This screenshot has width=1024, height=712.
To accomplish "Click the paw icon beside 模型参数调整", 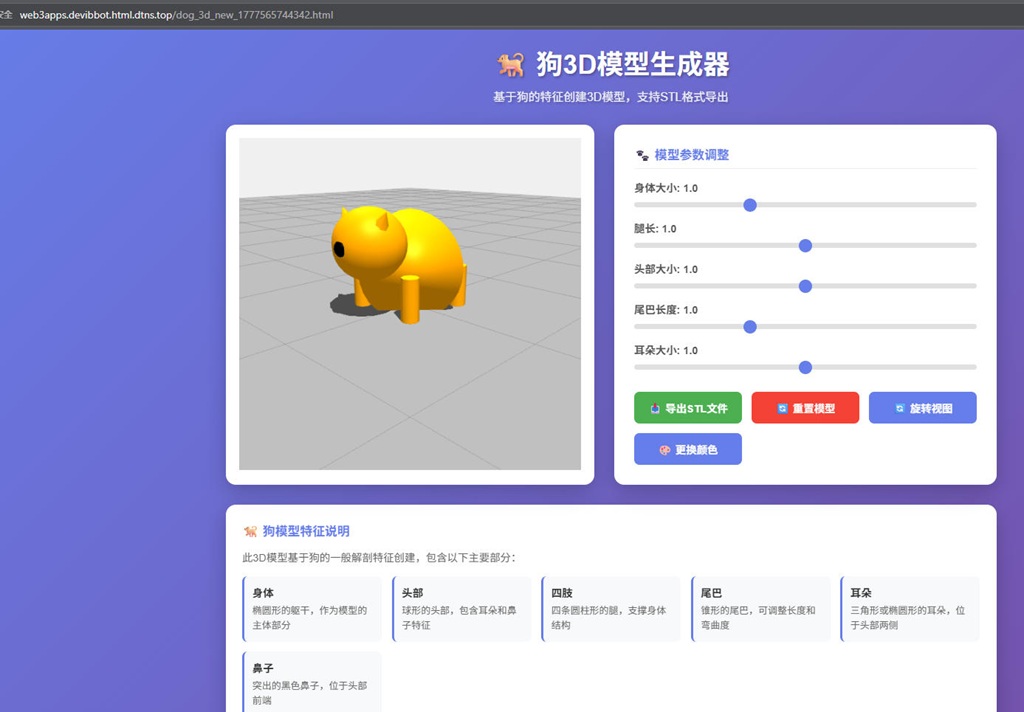I will pyautogui.click(x=643, y=155).
